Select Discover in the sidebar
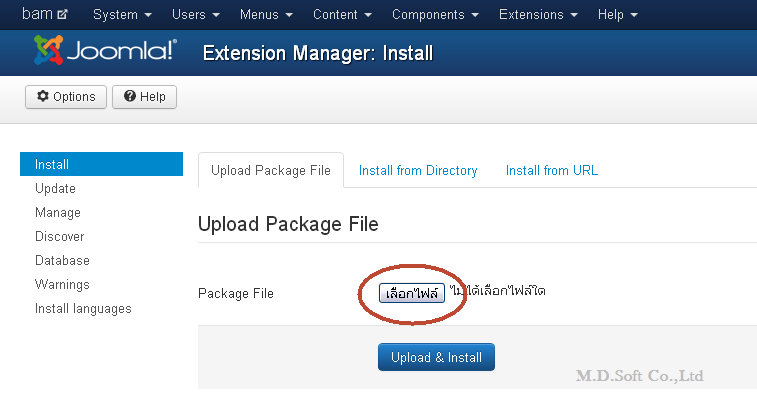 [59, 237]
